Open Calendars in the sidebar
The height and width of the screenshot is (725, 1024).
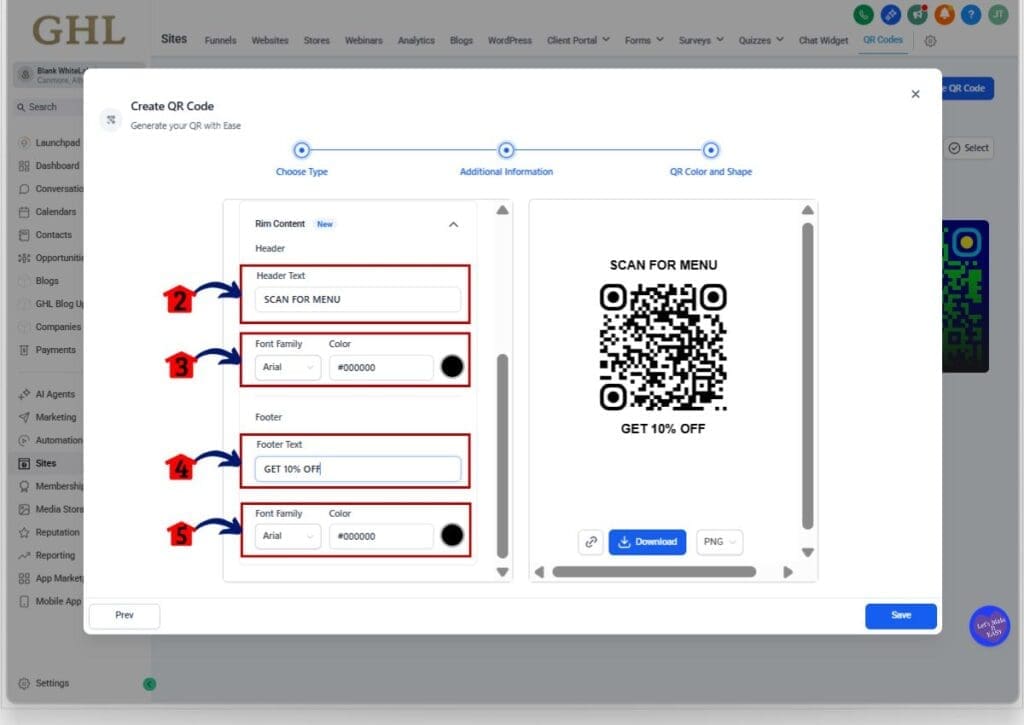(48, 212)
